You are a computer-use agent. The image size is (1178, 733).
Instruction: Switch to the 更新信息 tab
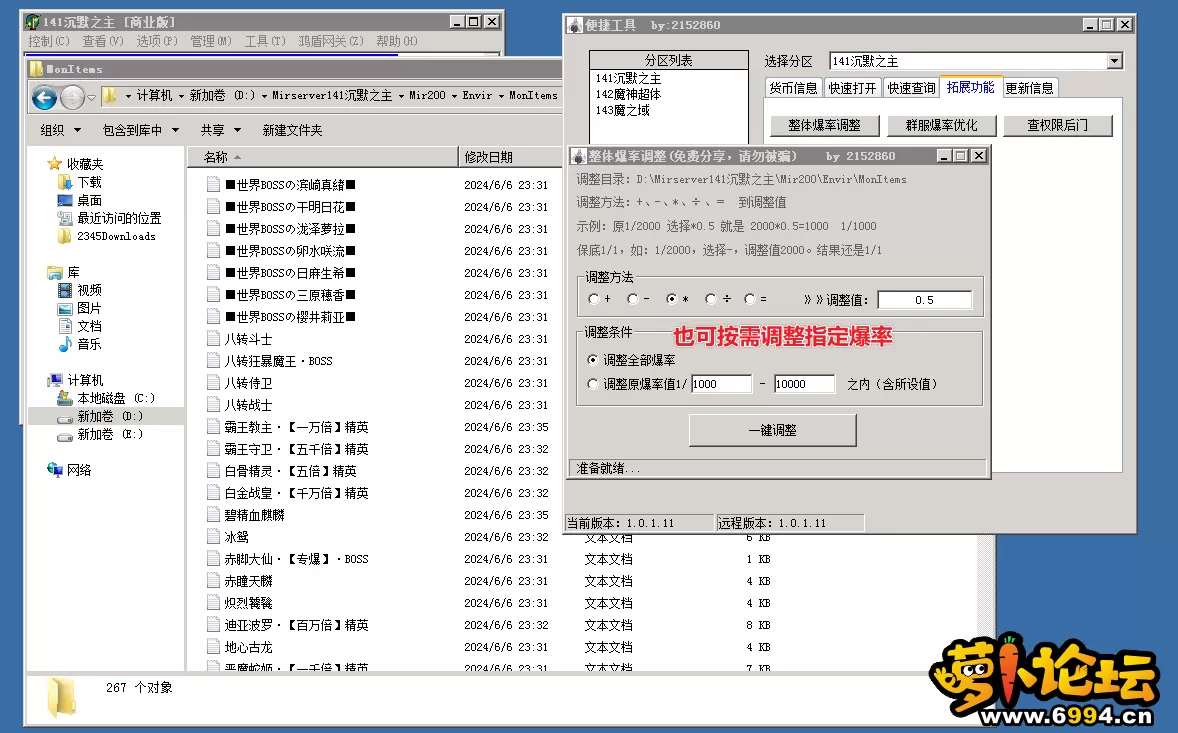(1029, 89)
